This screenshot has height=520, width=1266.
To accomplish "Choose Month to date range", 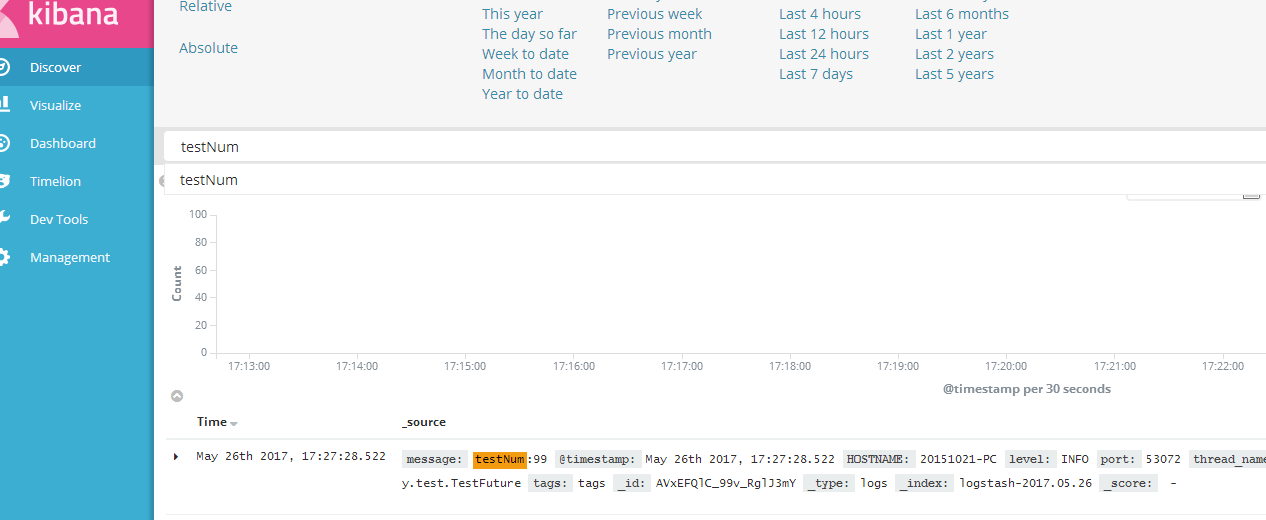I will [x=529, y=74].
